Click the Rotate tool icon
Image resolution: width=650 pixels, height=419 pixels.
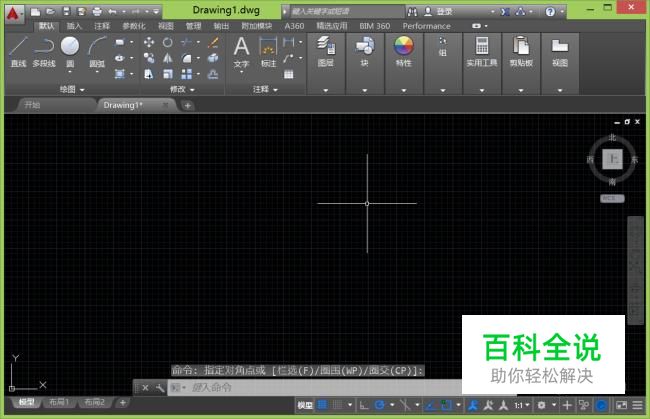[x=167, y=42]
